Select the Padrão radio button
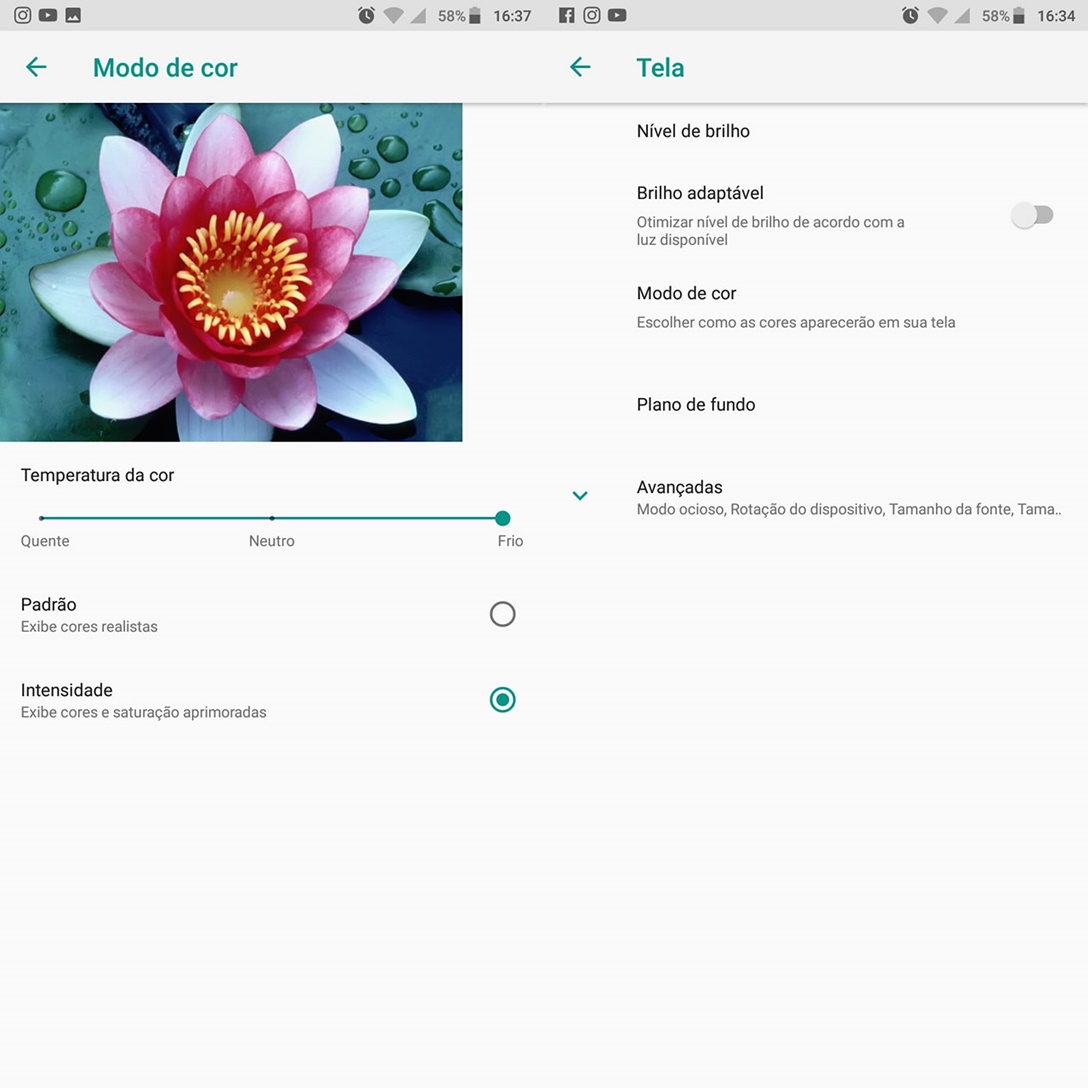This screenshot has width=1088, height=1088. [x=502, y=614]
